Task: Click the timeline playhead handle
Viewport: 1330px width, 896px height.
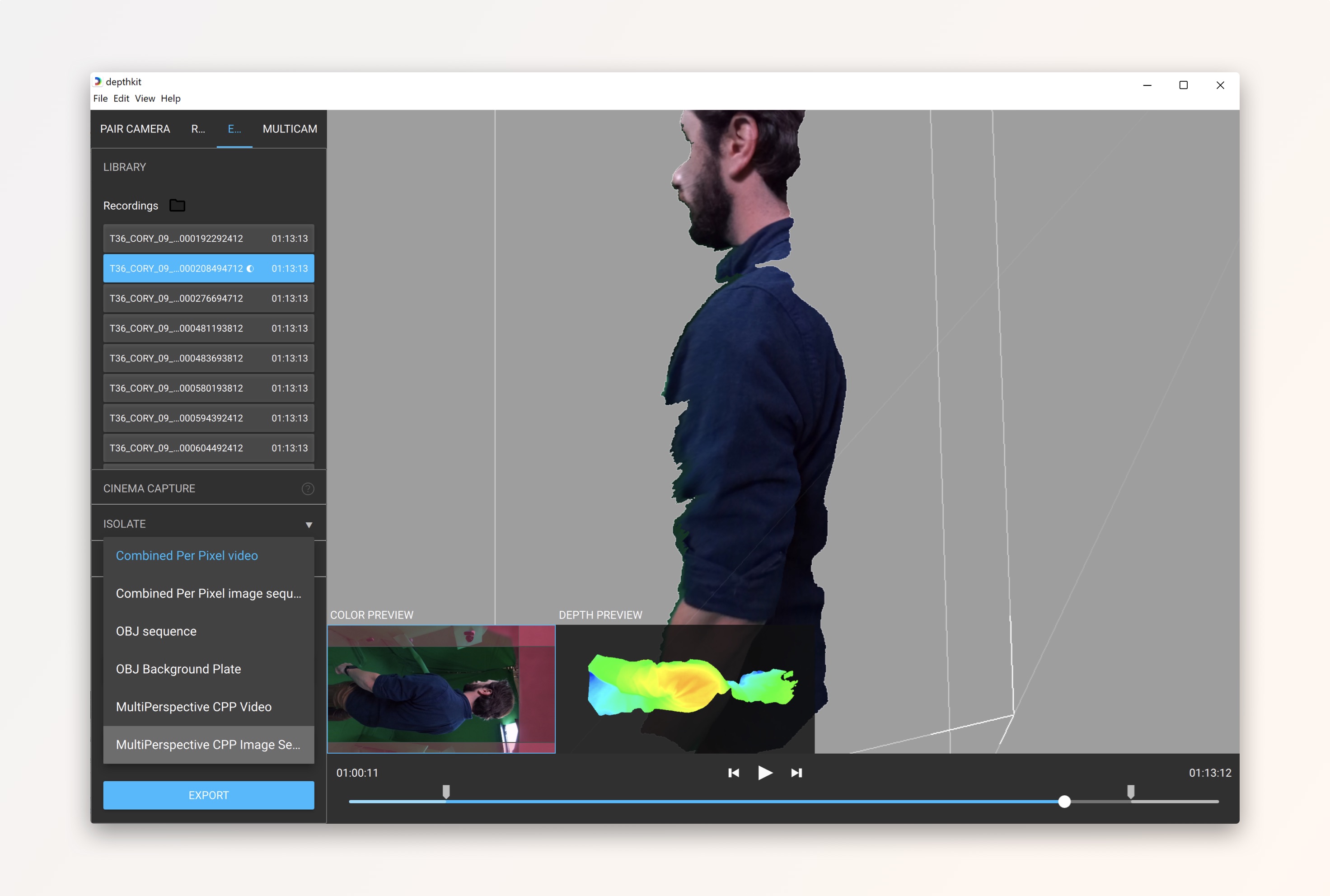Action: tap(1064, 801)
